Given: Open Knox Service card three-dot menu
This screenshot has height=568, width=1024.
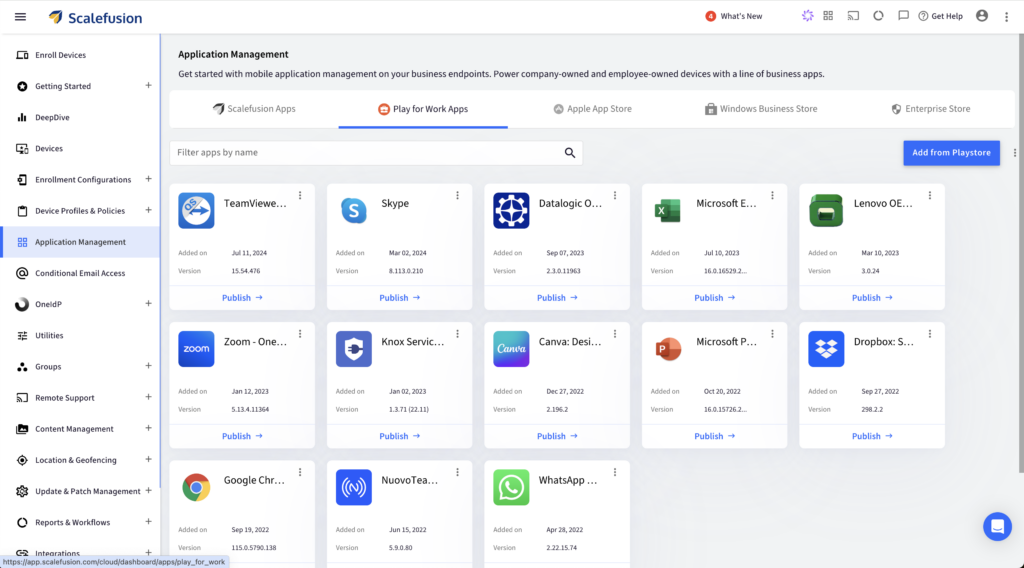Looking at the screenshot, I should click(458, 334).
